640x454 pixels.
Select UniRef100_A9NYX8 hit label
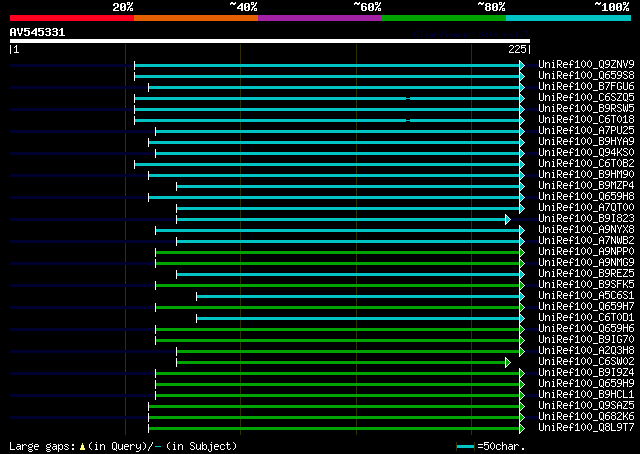click(586, 230)
